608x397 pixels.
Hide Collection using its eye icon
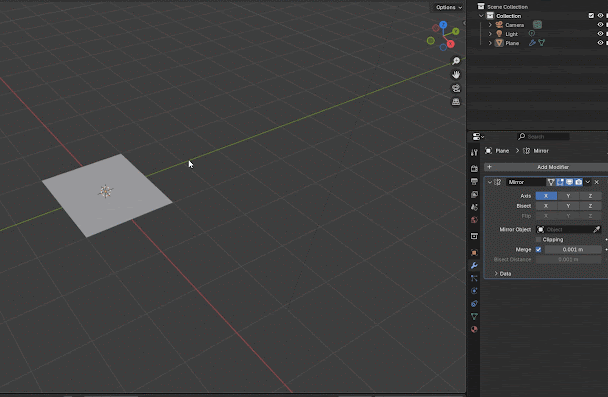click(600, 16)
